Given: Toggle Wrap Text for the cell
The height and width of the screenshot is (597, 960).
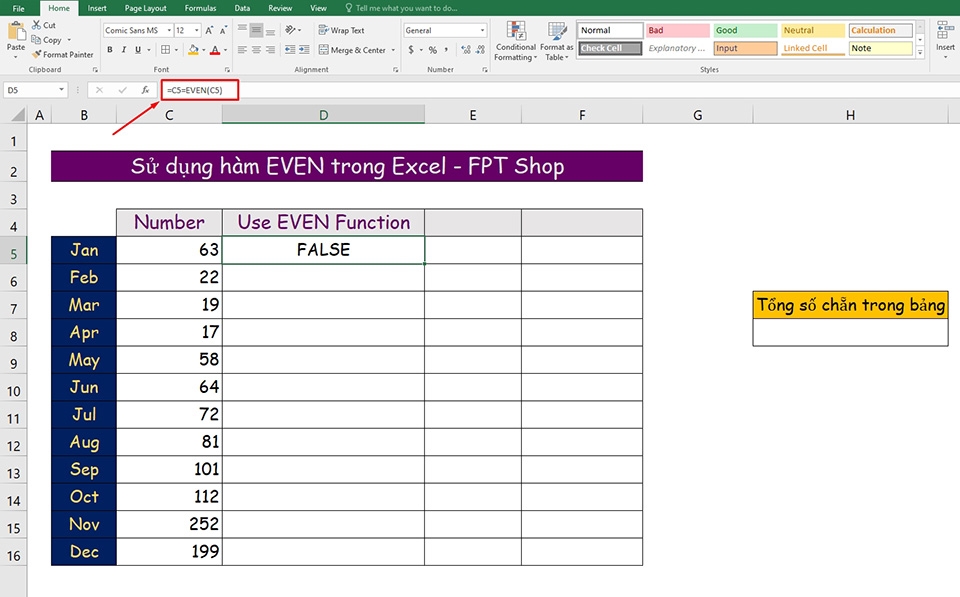Looking at the screenshot, I should click(341, 30).
